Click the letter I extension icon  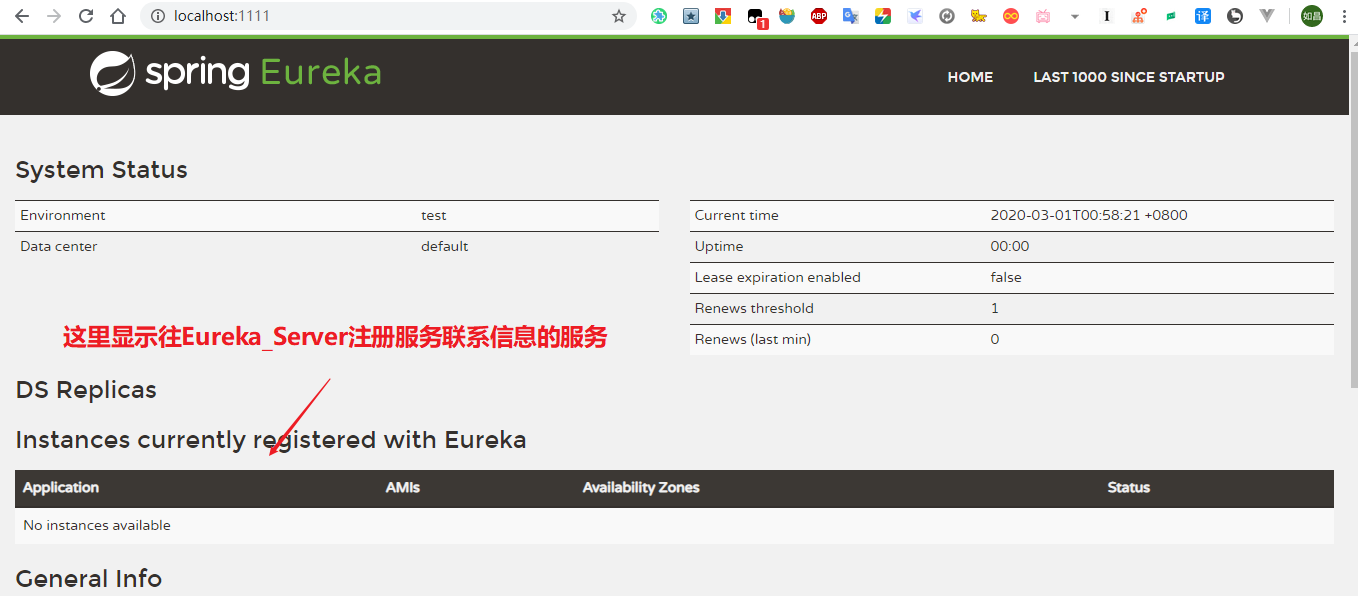1107,16
